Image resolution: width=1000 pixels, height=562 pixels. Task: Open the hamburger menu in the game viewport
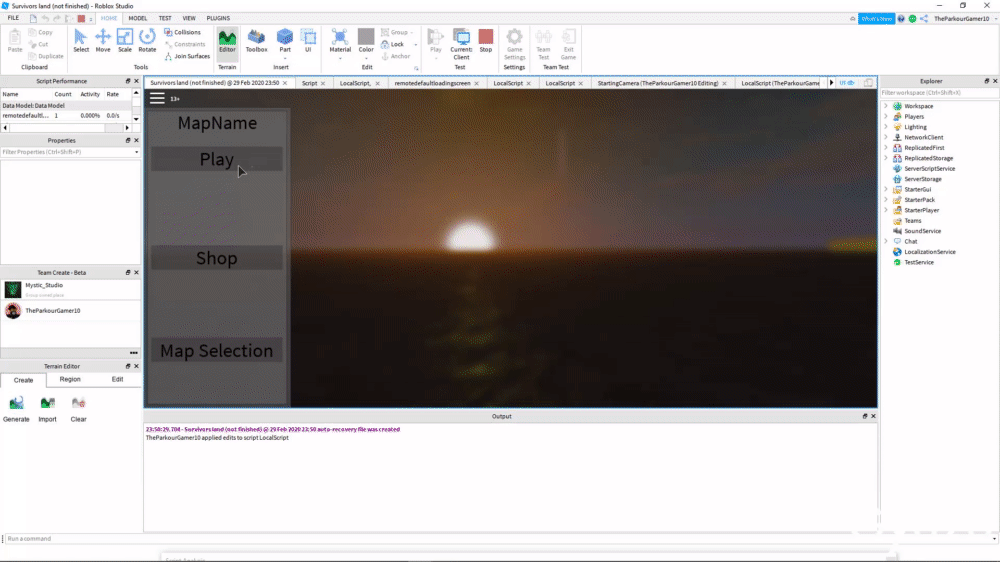pyautogui.click(x=157, y=98)
